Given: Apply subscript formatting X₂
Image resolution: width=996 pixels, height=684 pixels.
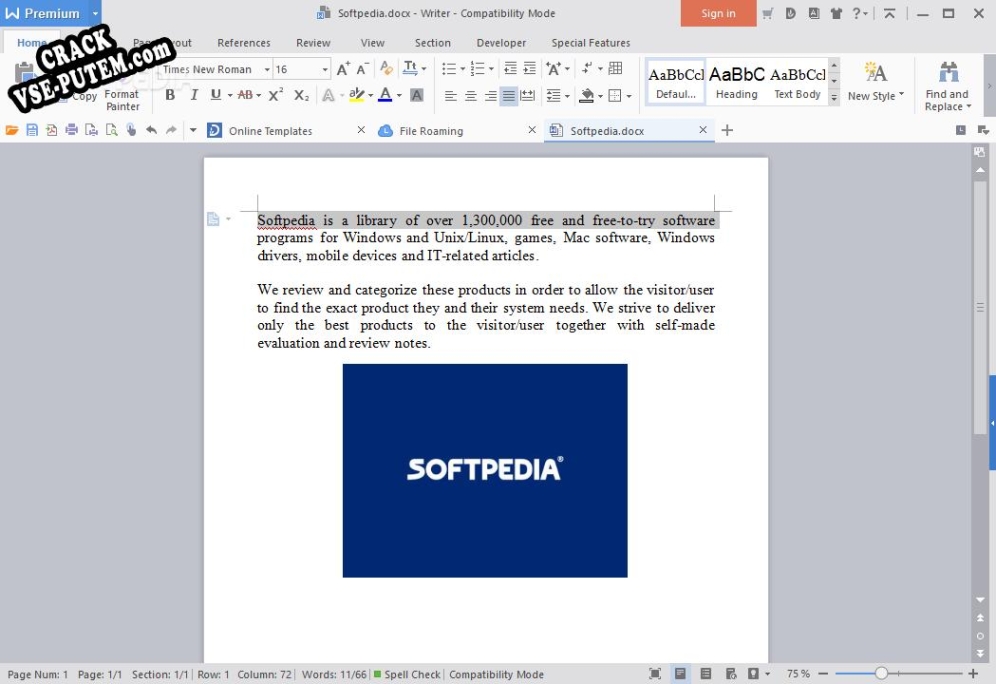Looking at the screenshot, I should point(302,95).
